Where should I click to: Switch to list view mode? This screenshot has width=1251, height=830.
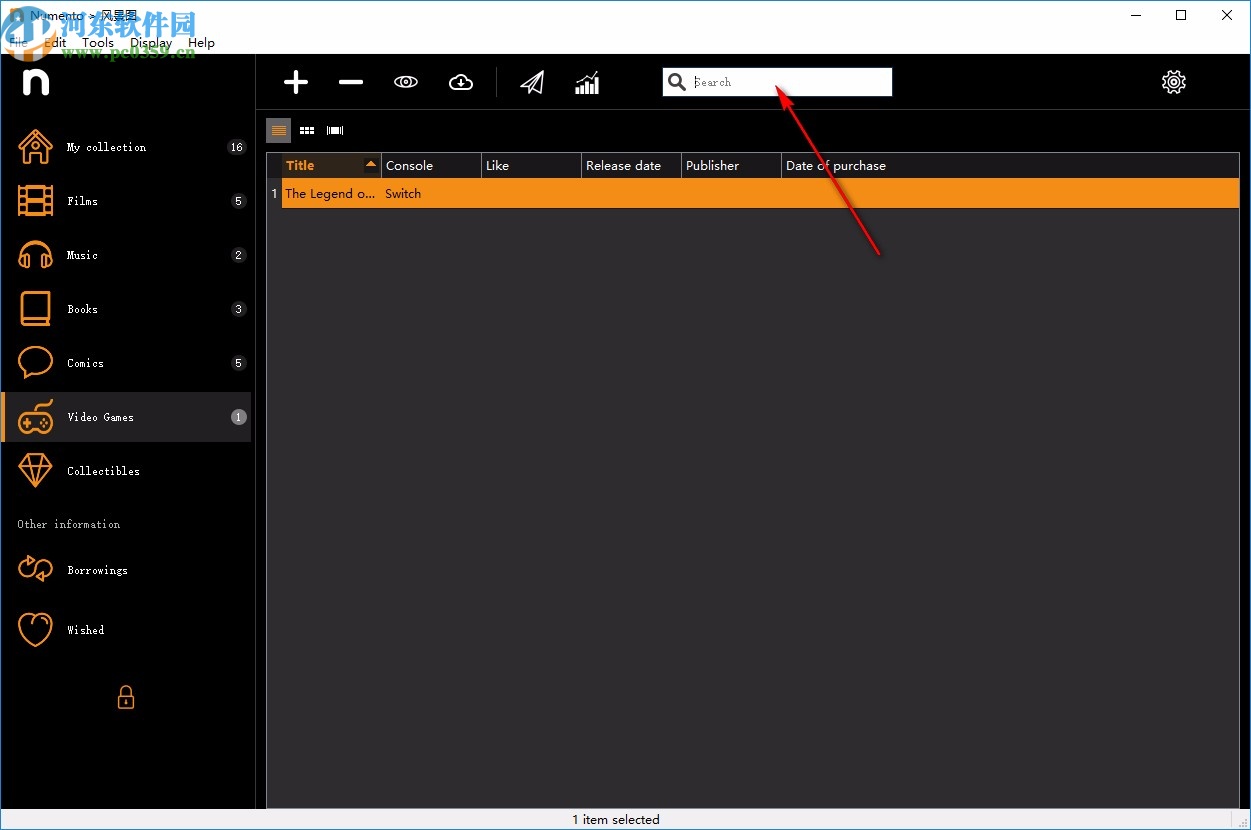[279, 130]
